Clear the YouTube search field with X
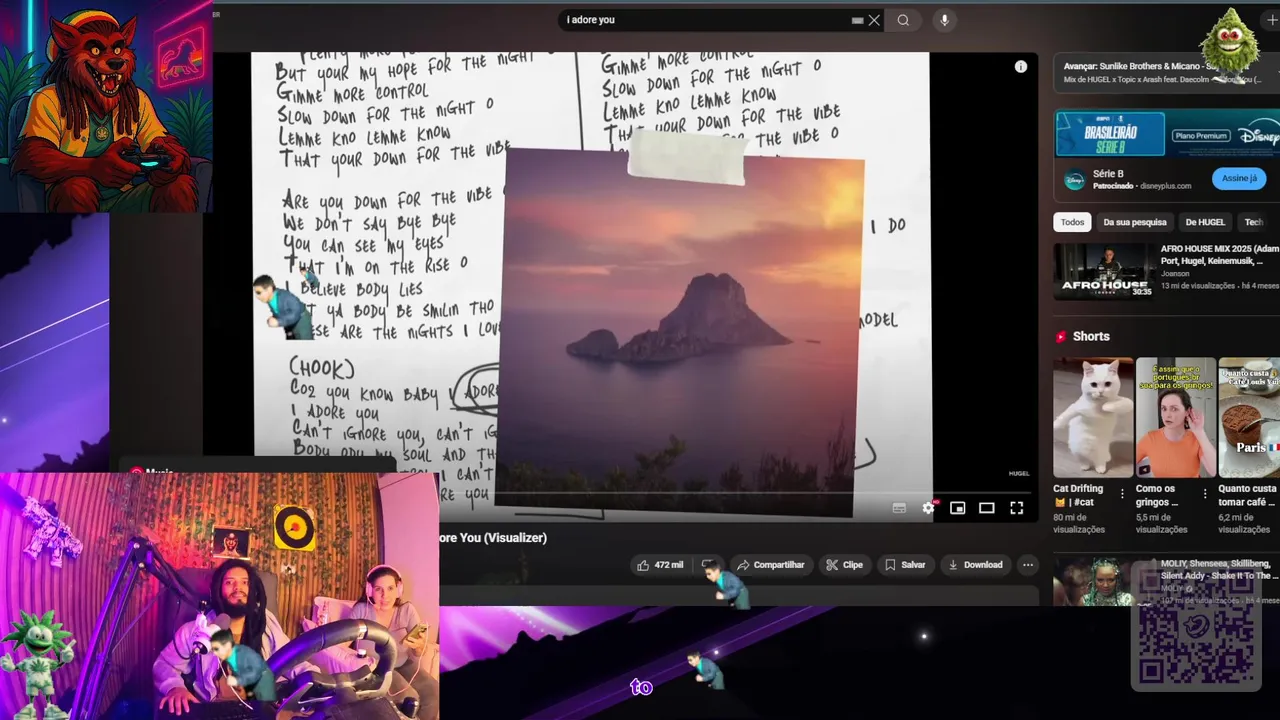This screenshot has height=720, width=1280. (874, 20)
